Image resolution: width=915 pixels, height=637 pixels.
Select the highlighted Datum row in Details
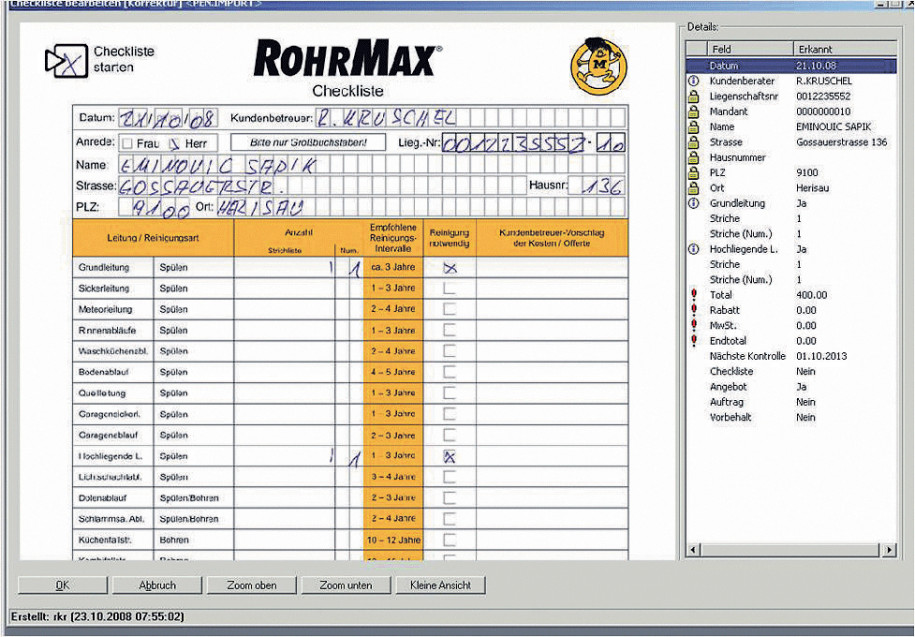point(791,66)
